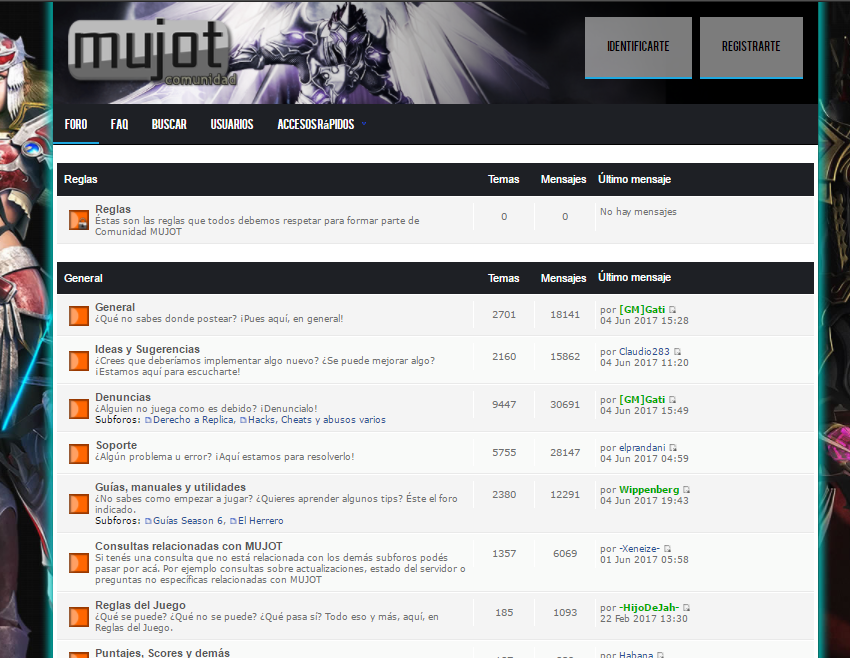Screen dimensions: 850x658
Task: Click the subforum icon before Guías Season 6
Action: pyautogui.click(x=148, y=521)
